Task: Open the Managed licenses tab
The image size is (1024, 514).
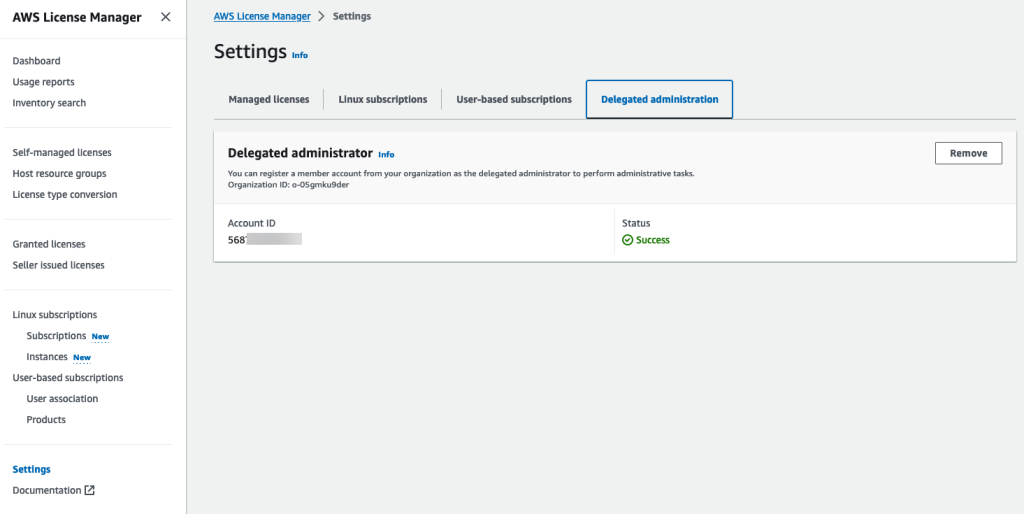Action: click(x=269, y=99)
